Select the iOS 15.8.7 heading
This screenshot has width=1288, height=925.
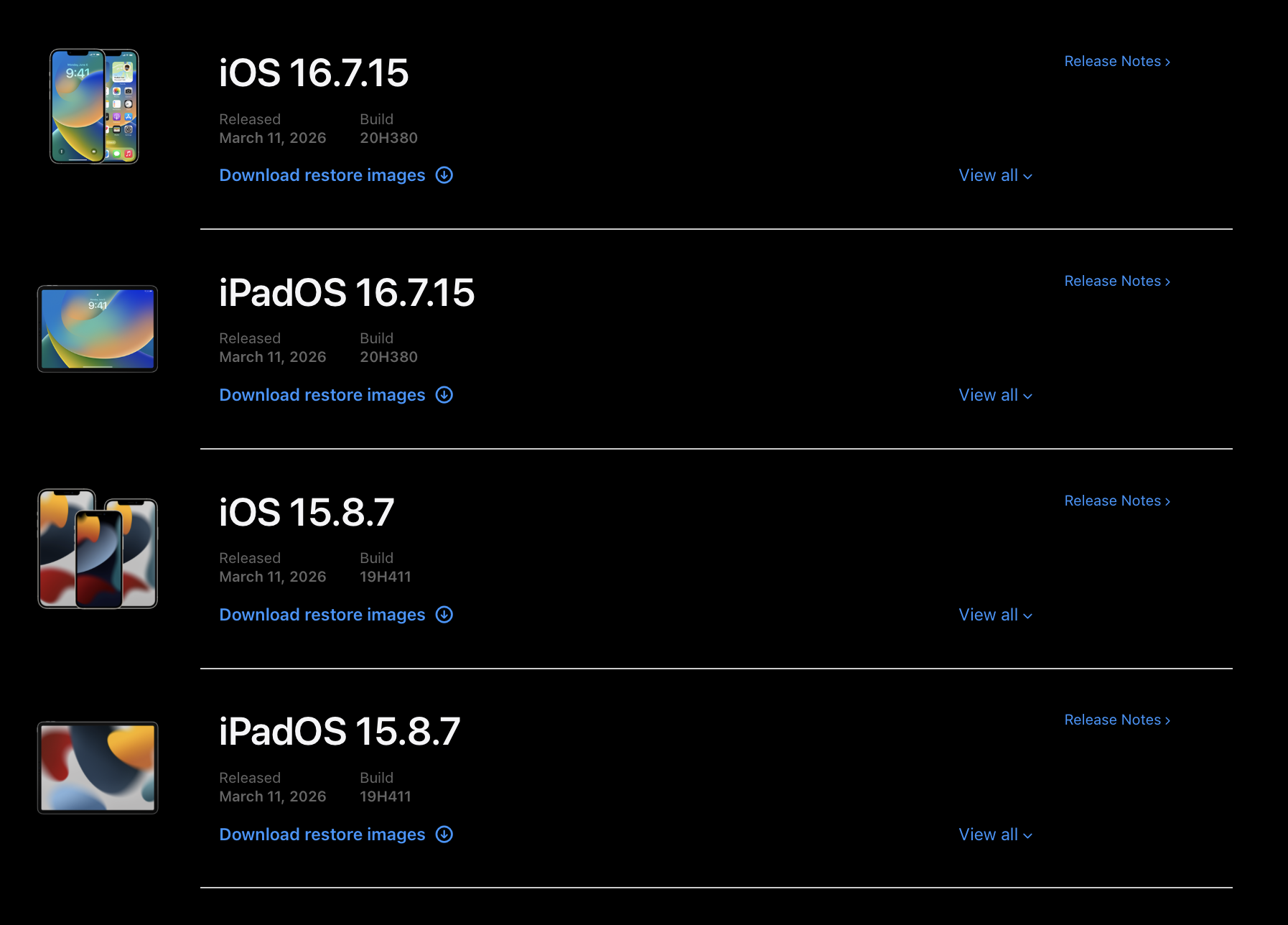coord(307,513)
